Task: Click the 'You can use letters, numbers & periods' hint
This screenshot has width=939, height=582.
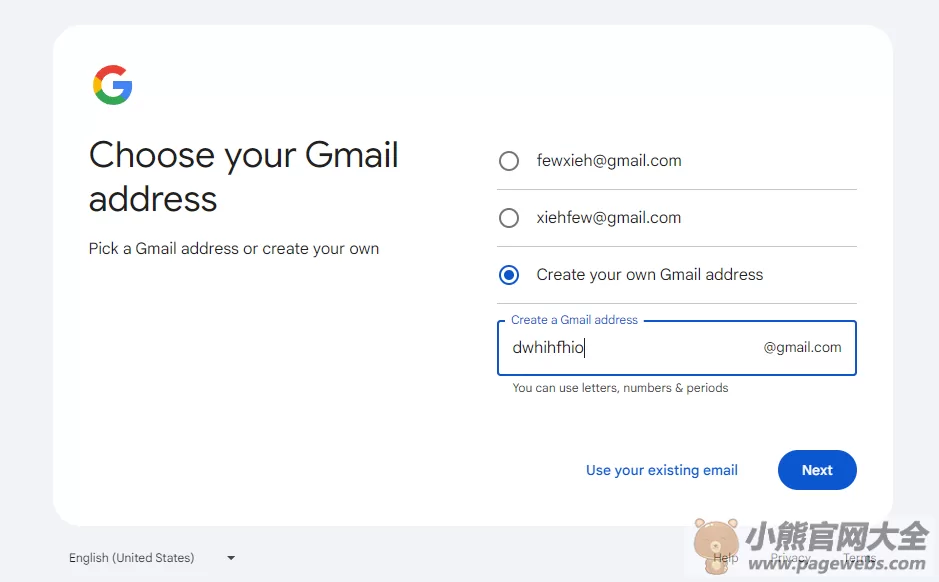Action: point(620,387)
